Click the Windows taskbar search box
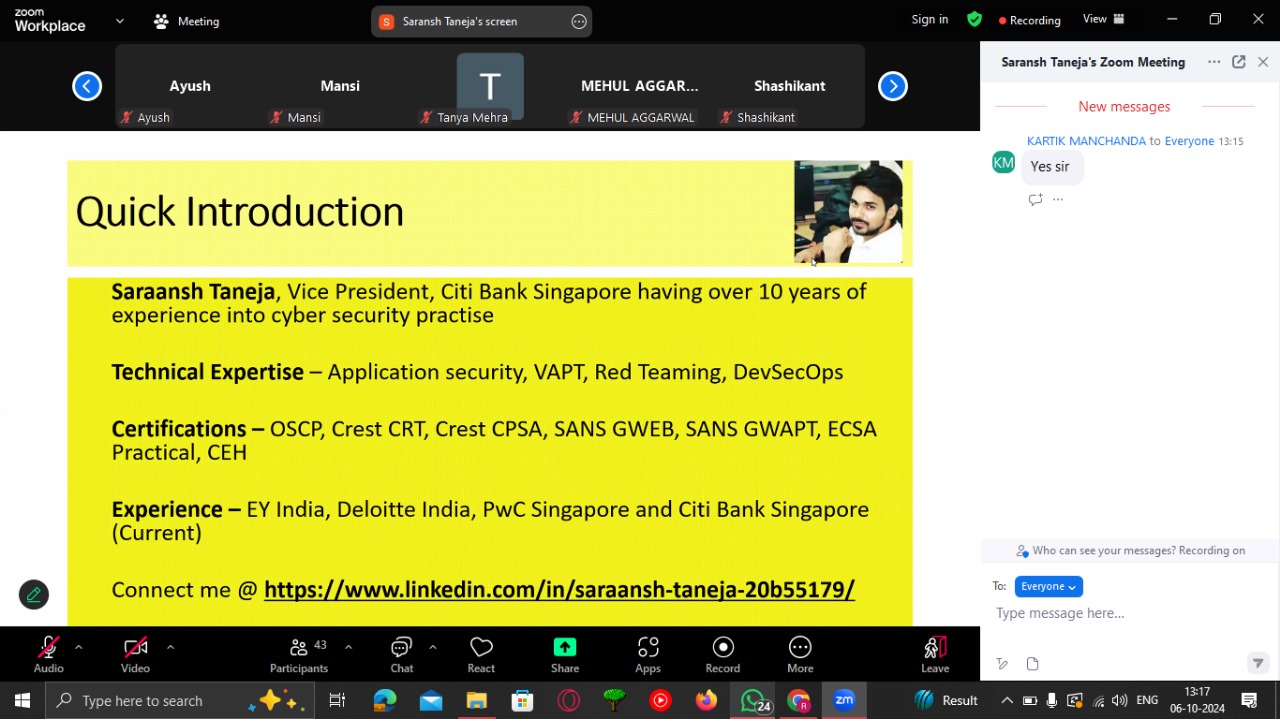The width and height of the screenshot is (1280, 719). tap(180, 700)
